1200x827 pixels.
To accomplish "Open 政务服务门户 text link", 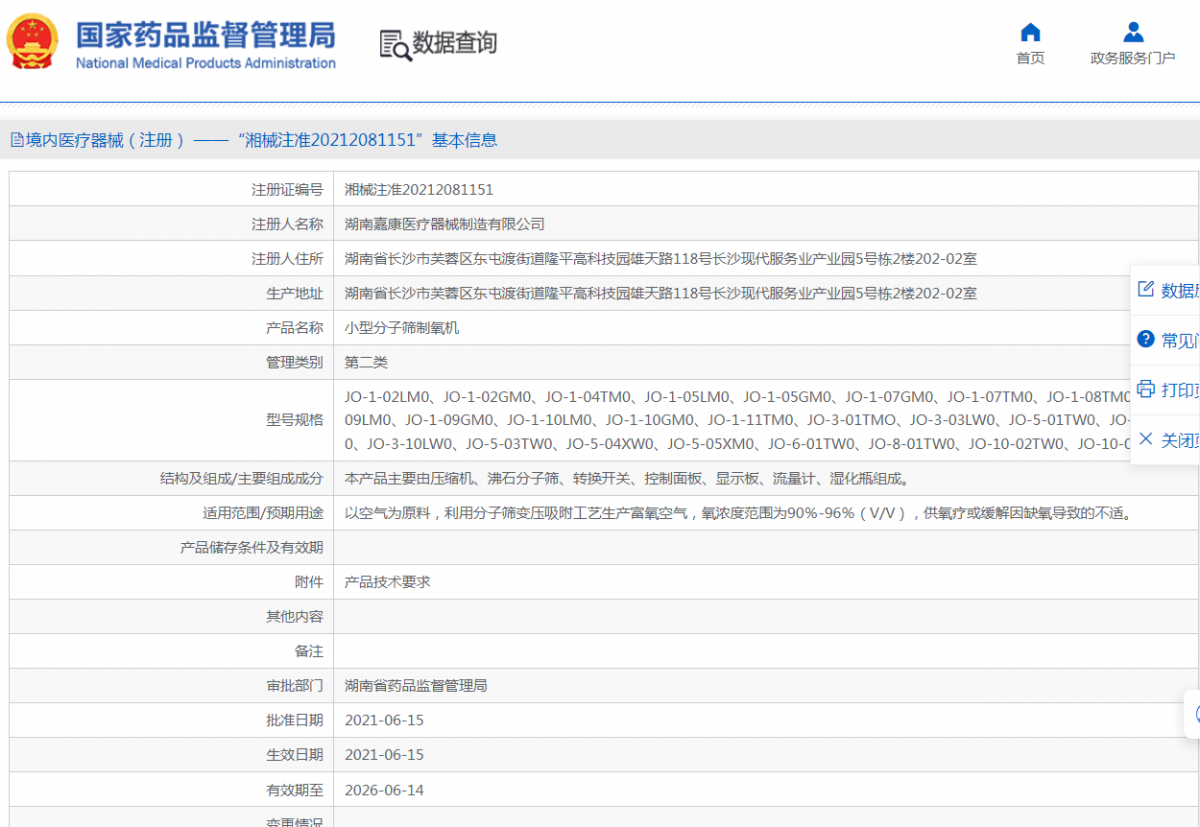I will pyautogui.click(x=1133, y=58).
